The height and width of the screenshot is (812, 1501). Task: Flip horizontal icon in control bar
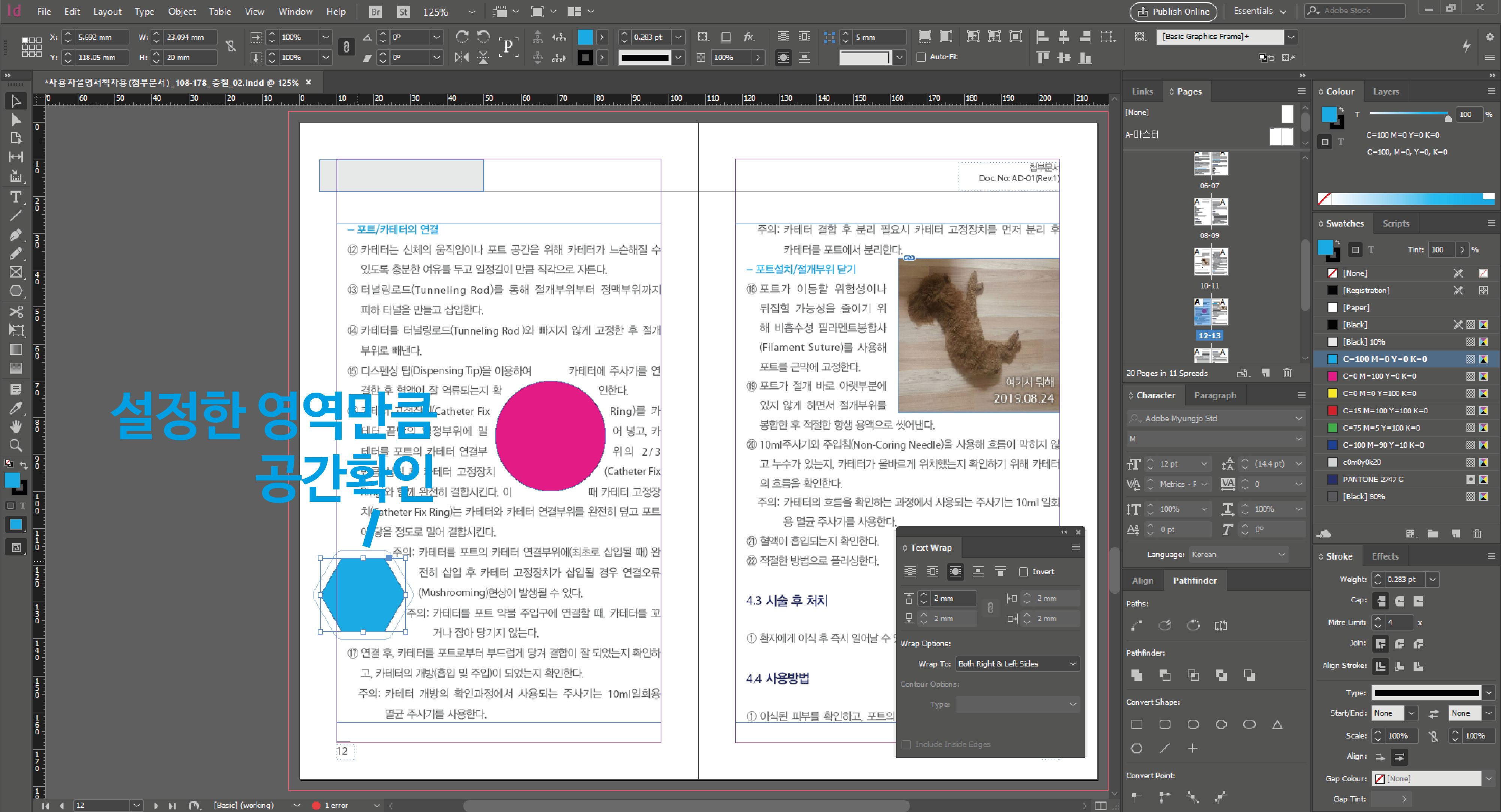pyautogui.click(x=461, y=57)
